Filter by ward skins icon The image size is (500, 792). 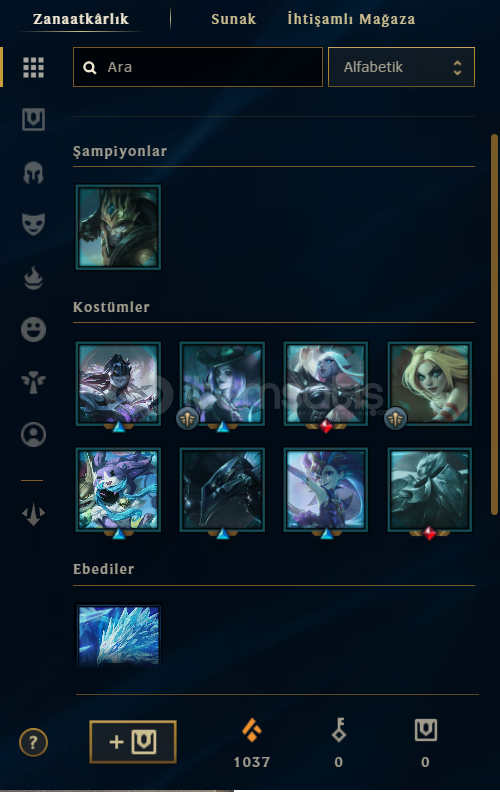[x=33, y=382]
